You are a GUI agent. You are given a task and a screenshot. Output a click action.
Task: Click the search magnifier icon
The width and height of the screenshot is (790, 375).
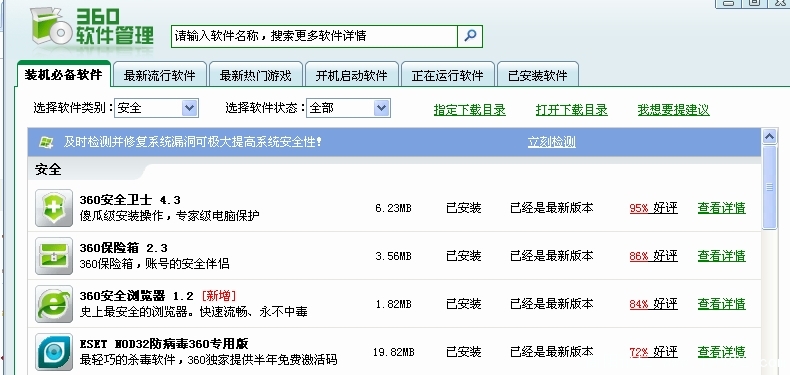point(470,36)
